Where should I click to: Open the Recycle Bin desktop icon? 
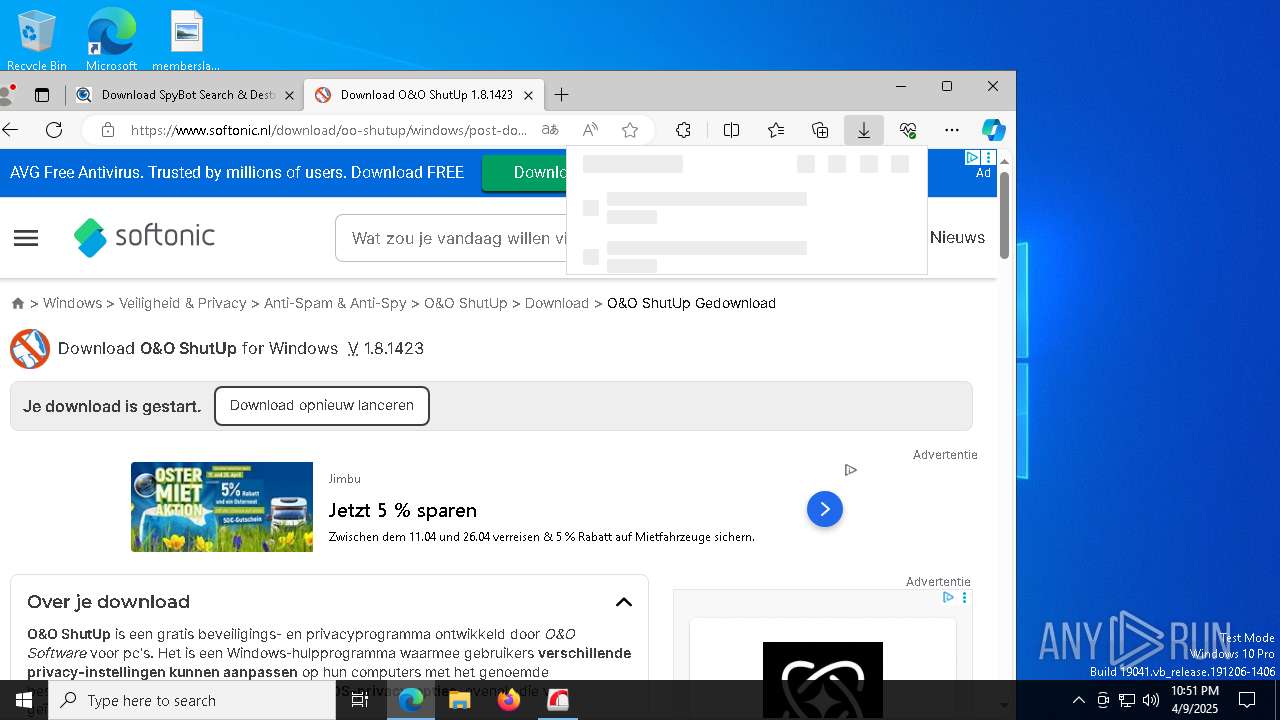tap(37, 40)
